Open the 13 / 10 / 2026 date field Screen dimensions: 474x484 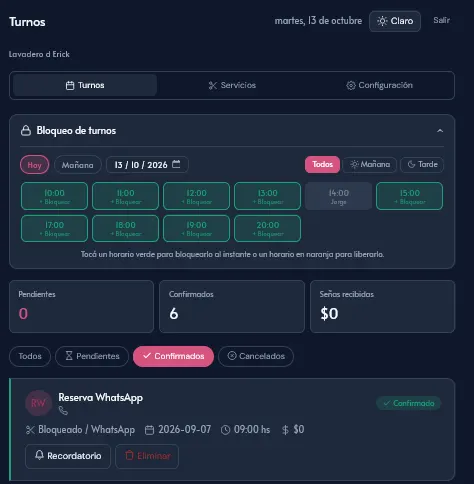(x=147, y=165)
